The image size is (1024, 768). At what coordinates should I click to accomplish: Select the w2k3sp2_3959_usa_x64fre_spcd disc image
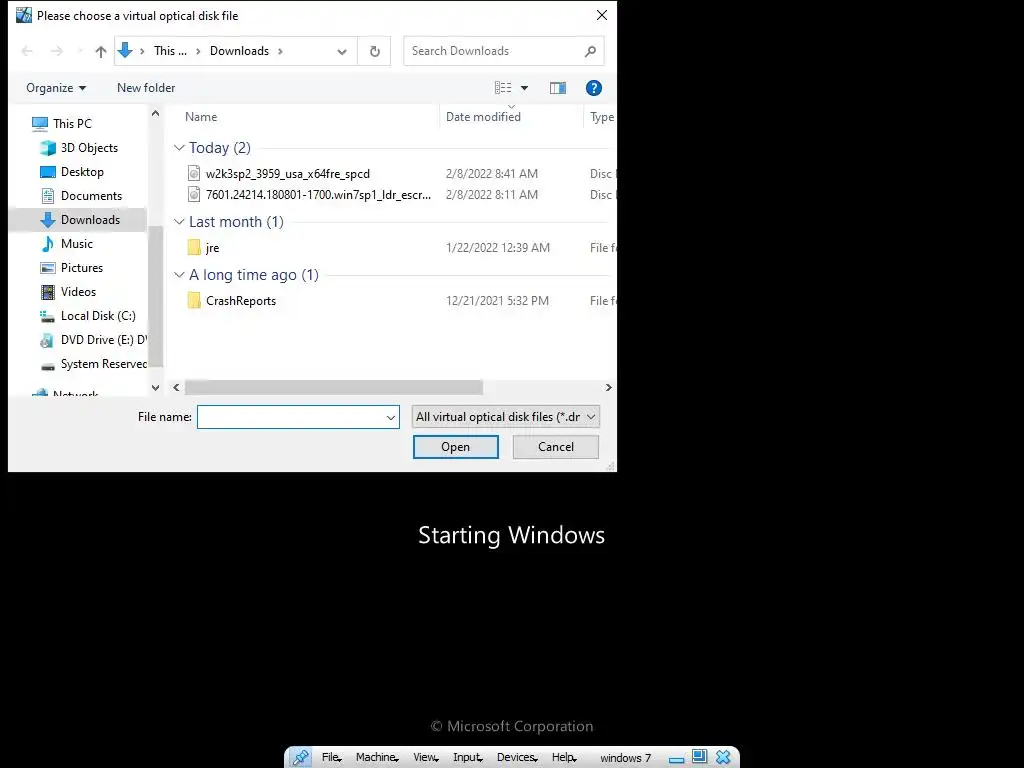point(287,174)
